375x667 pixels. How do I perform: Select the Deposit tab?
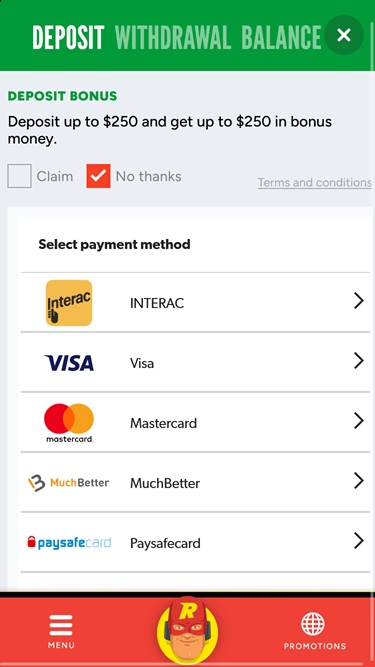(68, 37)
